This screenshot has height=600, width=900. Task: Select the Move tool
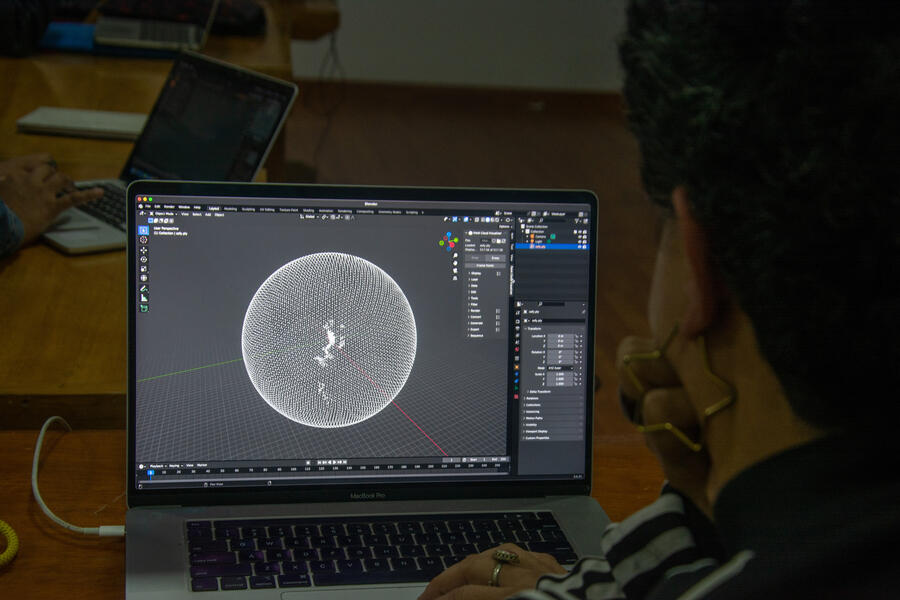click(x=143, y=250)
